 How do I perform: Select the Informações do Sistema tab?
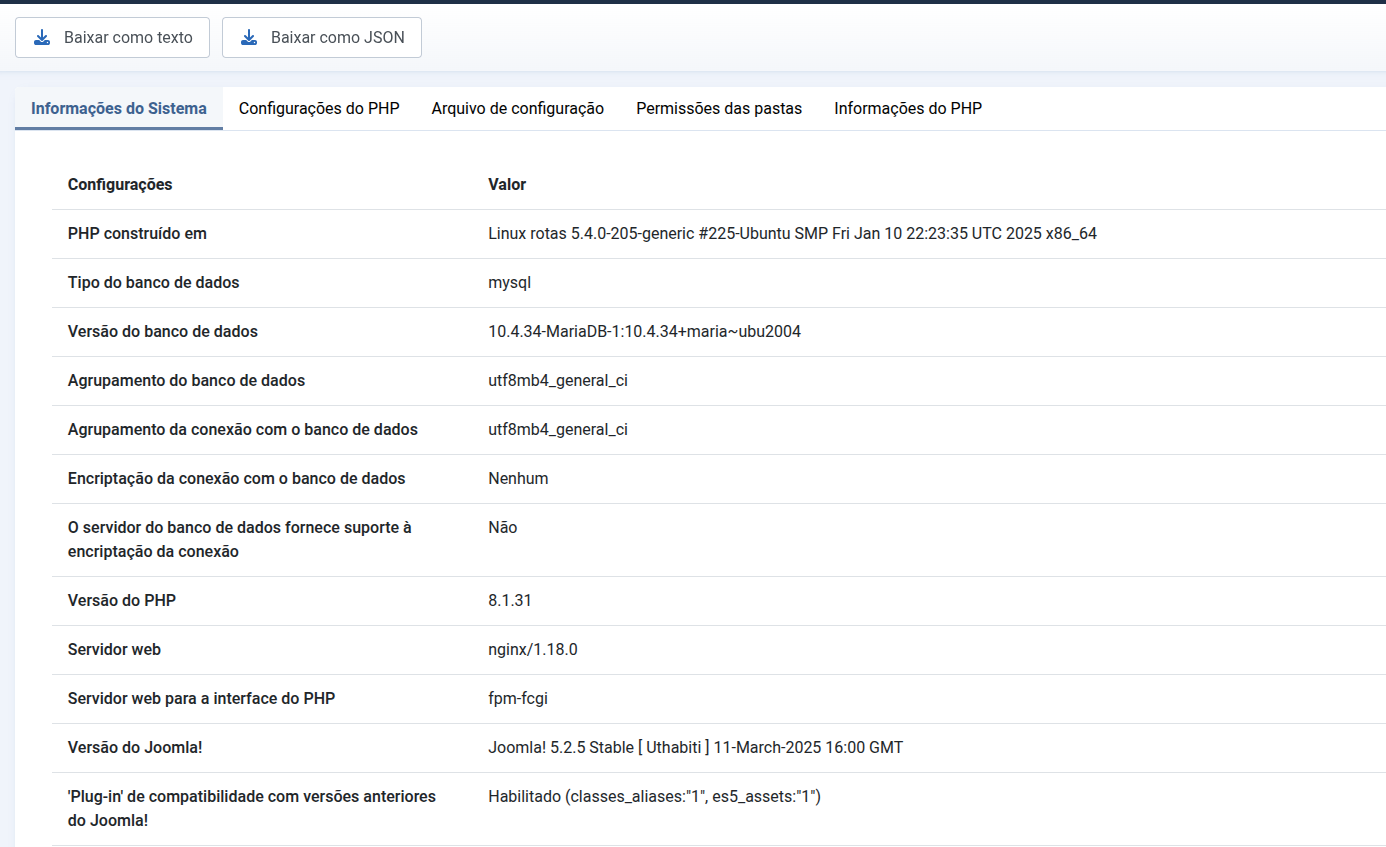(119, 109)
